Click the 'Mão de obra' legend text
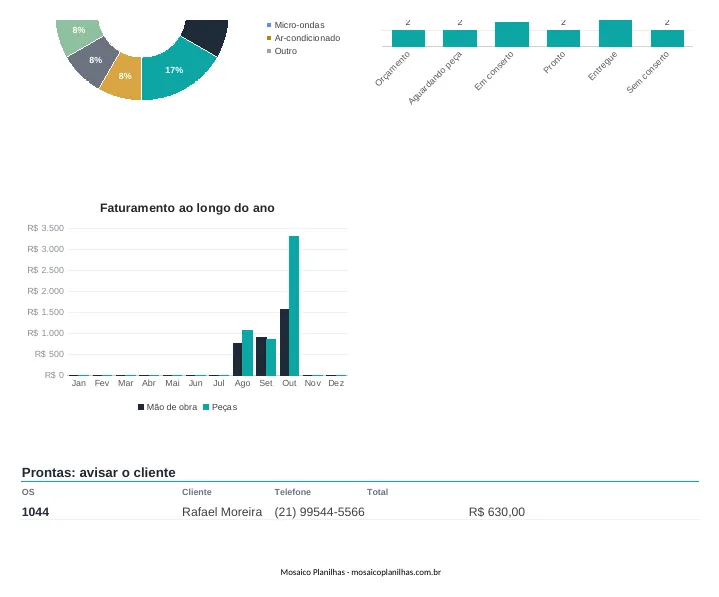 pos(171,407)
